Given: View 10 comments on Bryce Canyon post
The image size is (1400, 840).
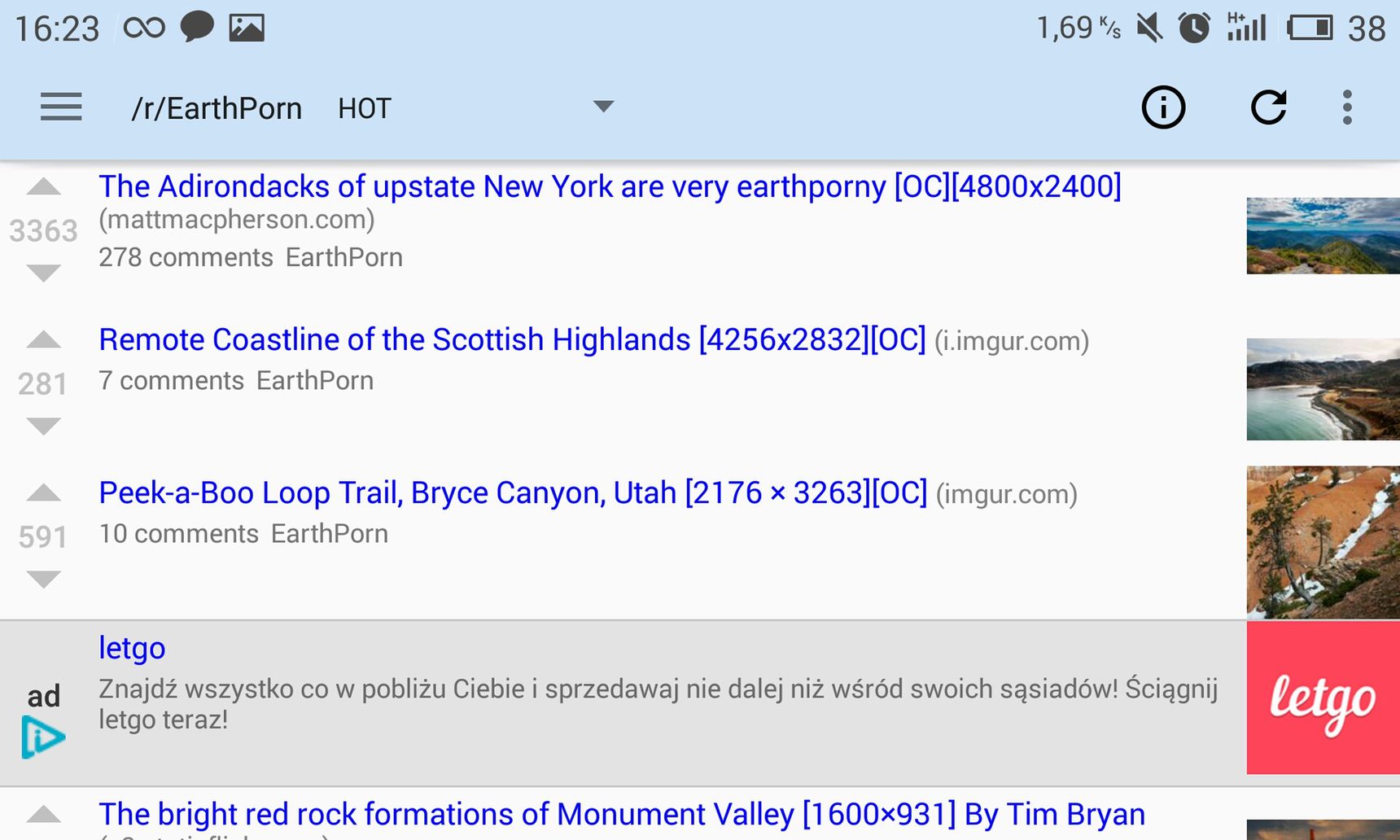Looking at the screenshot, I should point(178,534).
